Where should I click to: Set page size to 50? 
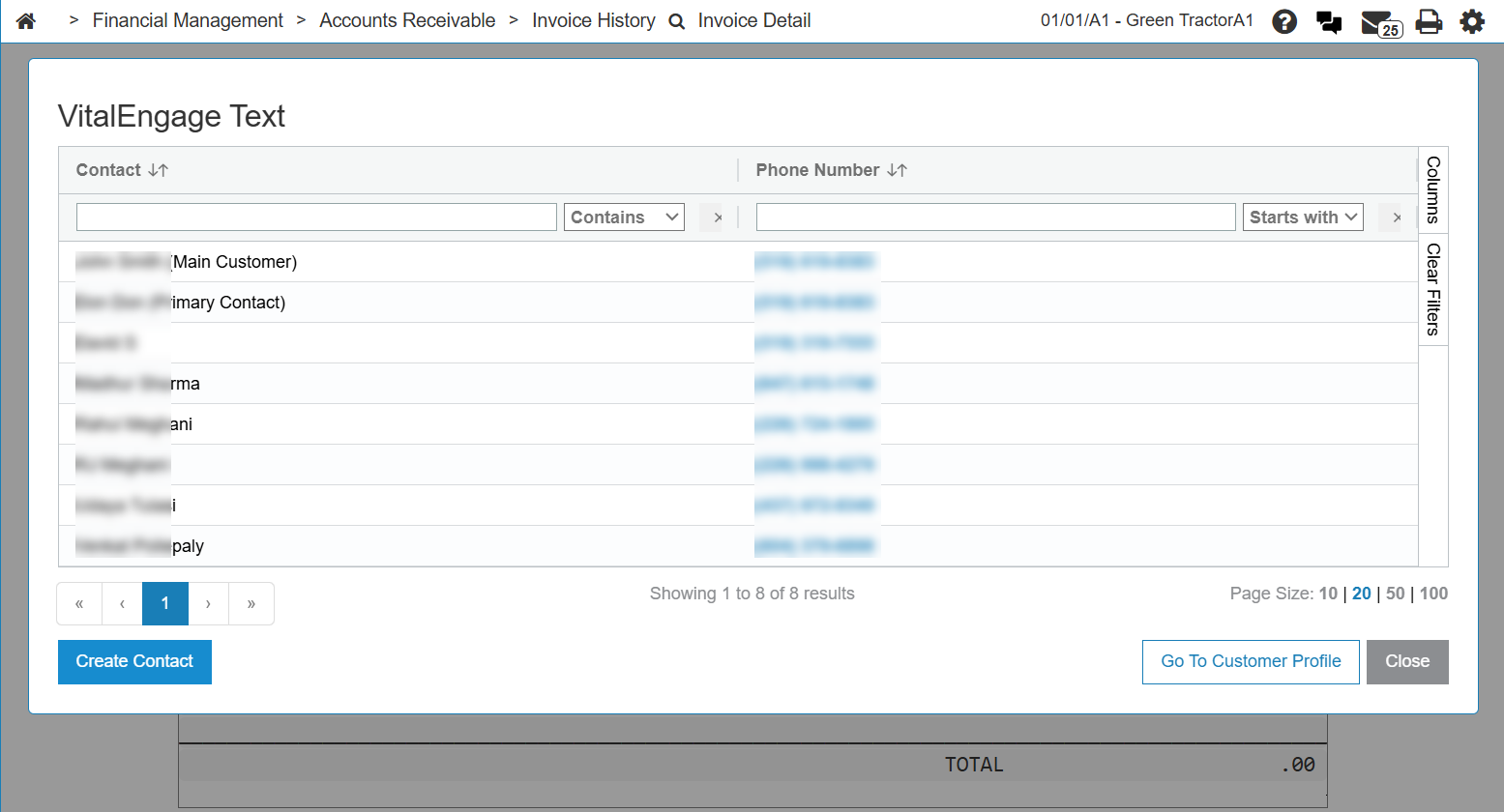[x=1395, y=594]
